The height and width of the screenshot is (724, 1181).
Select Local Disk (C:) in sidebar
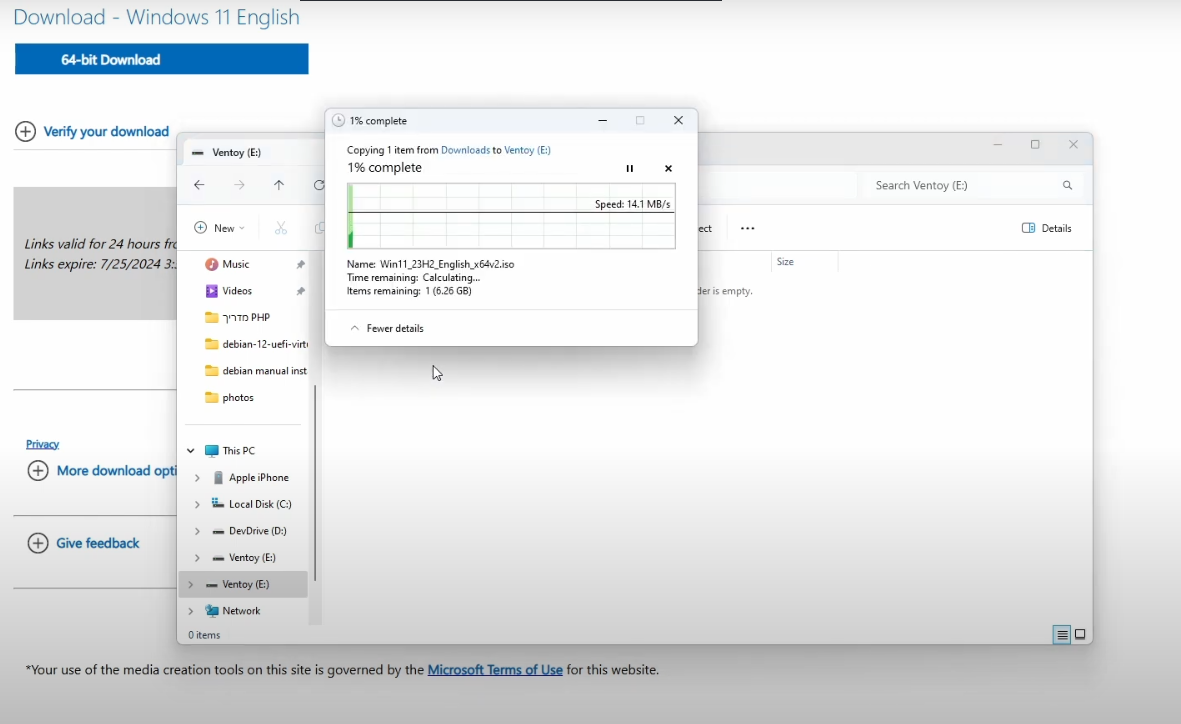260,504
